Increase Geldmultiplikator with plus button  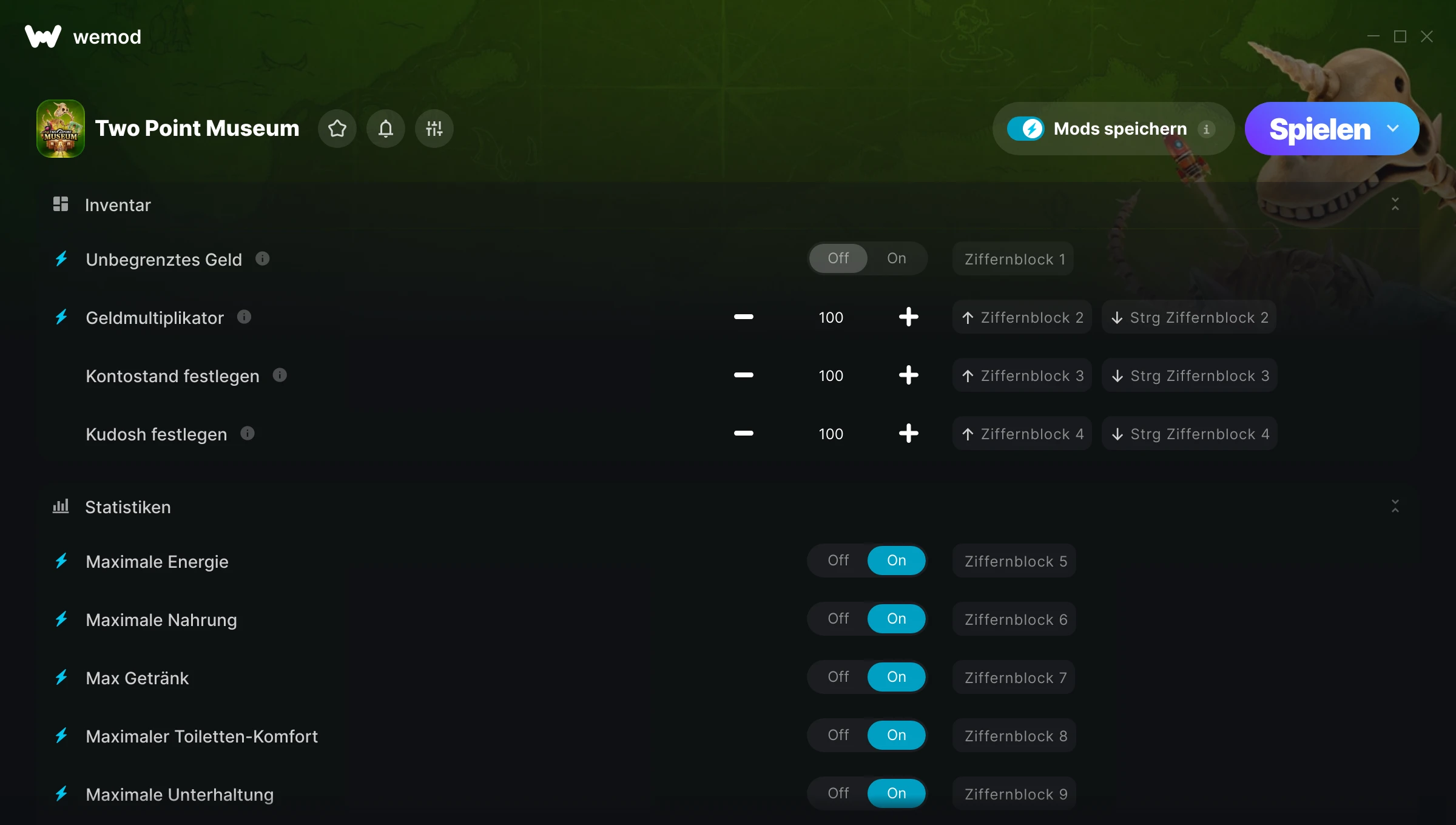tap(908, 317)
